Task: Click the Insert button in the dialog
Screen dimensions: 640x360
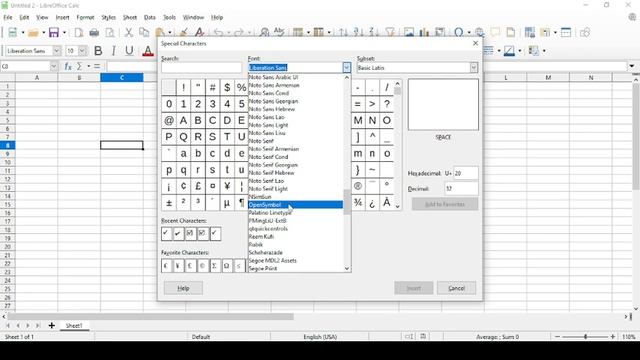Action: (413, 288)
